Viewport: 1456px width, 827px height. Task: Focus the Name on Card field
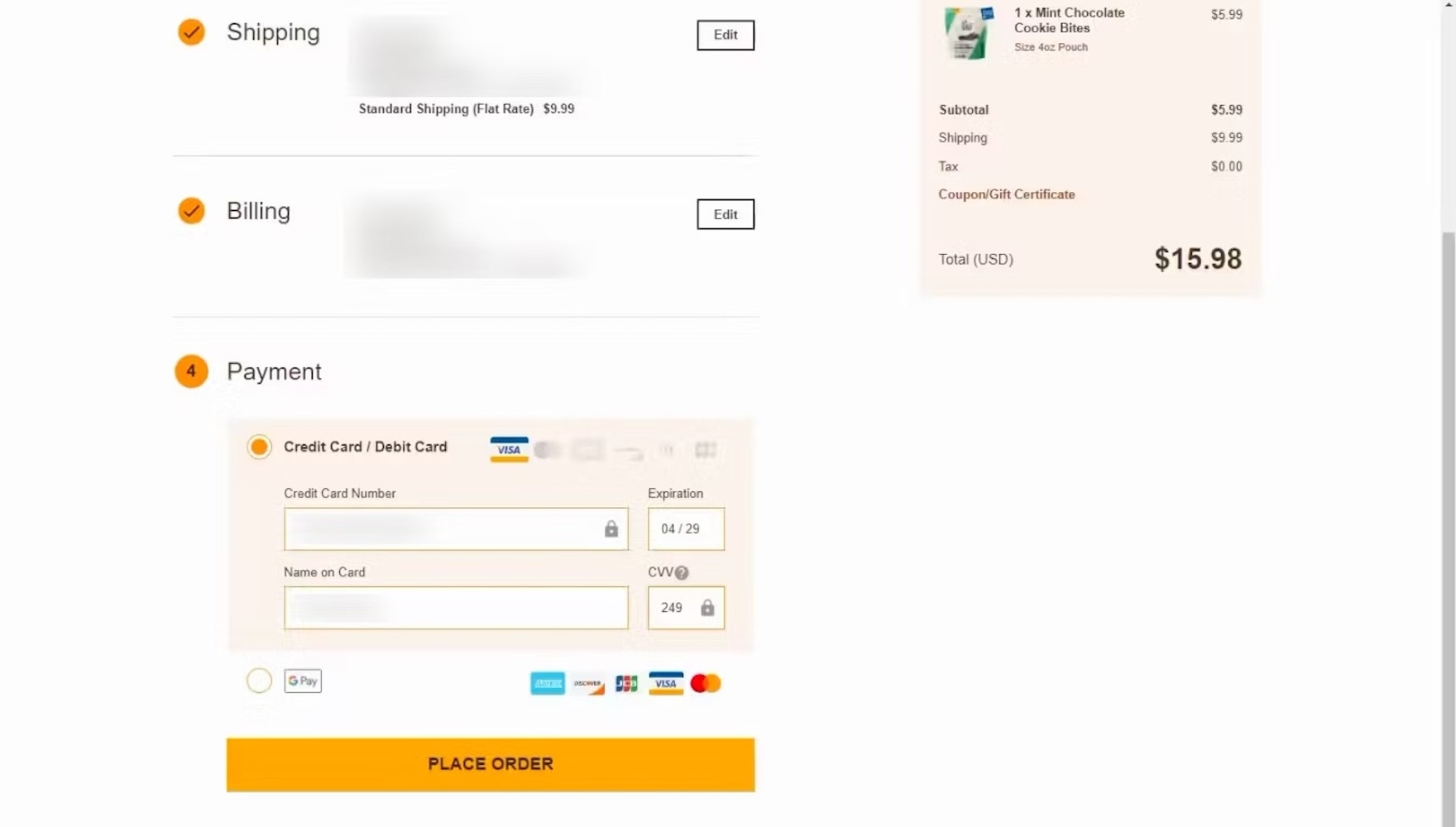coord(456,608)
